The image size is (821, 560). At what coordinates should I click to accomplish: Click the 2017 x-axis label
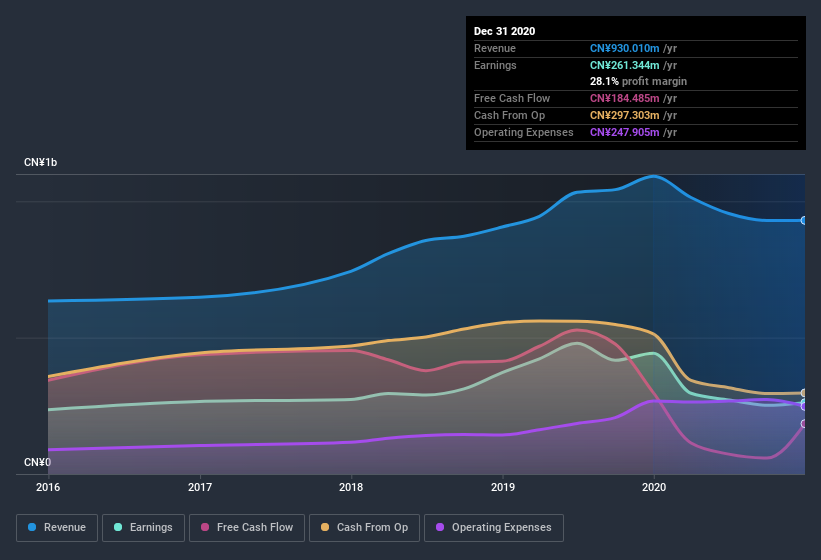(x=200, y=487)
